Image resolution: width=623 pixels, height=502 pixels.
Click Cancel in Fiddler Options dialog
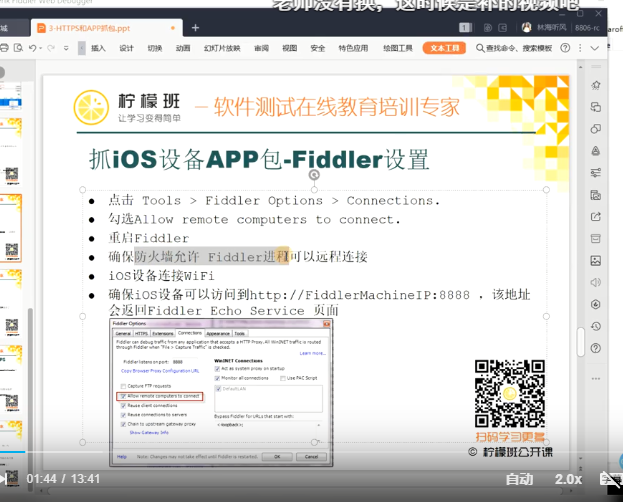click(x=312, y=457)
